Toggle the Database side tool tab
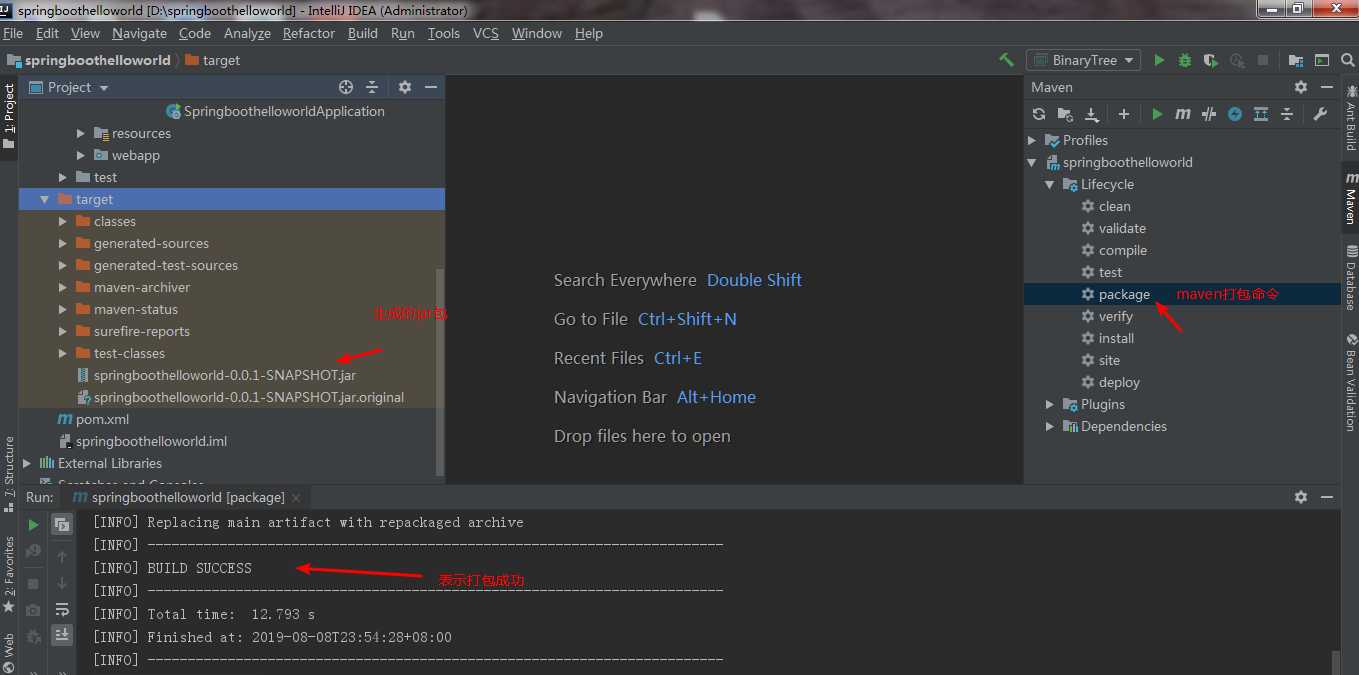Viewport: 1359px width, 675px height. 1350,278
